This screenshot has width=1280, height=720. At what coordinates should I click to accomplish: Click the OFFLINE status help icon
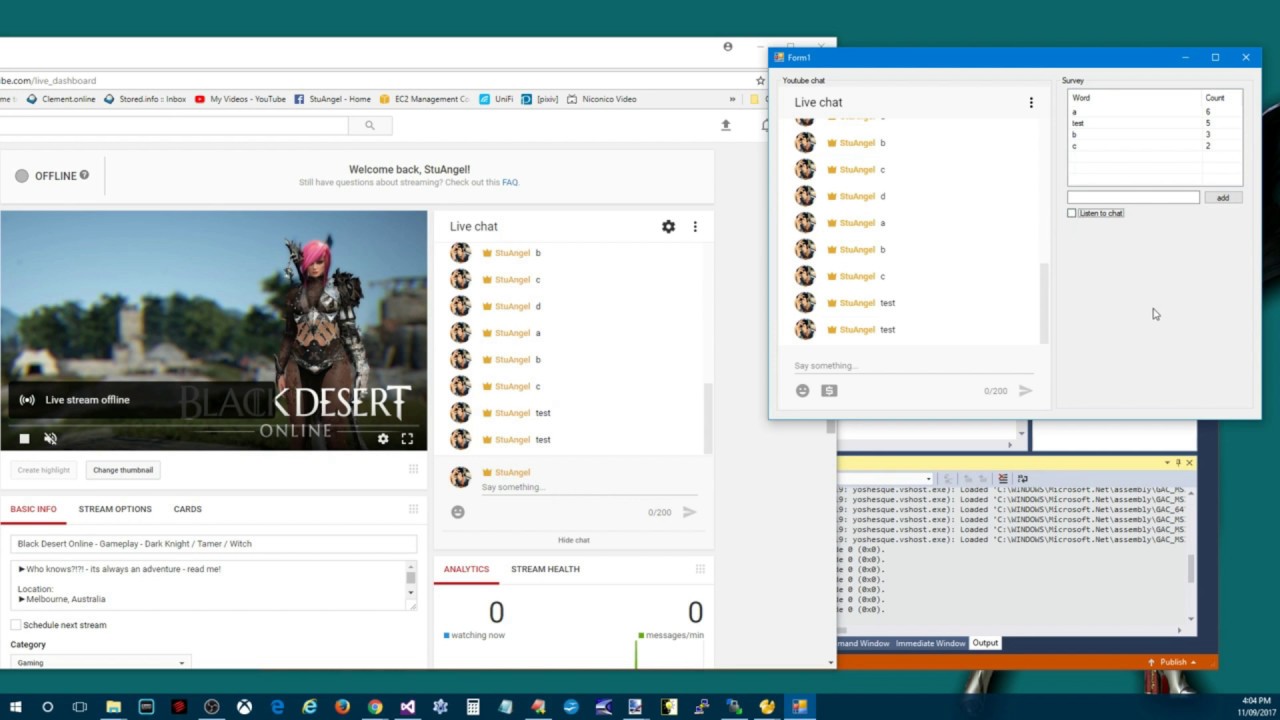(84, 175)
